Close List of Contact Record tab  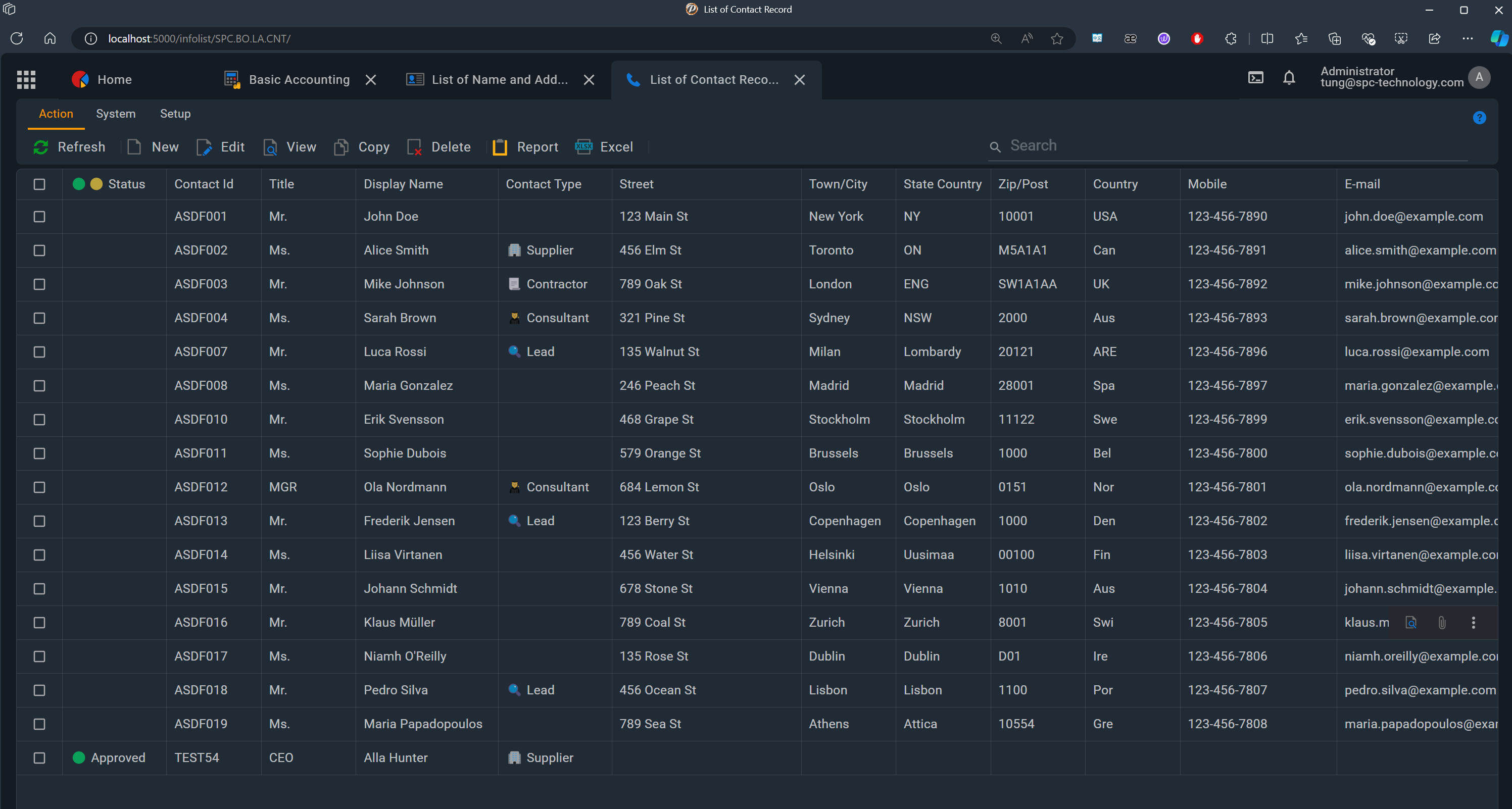(x=799, y=80)
